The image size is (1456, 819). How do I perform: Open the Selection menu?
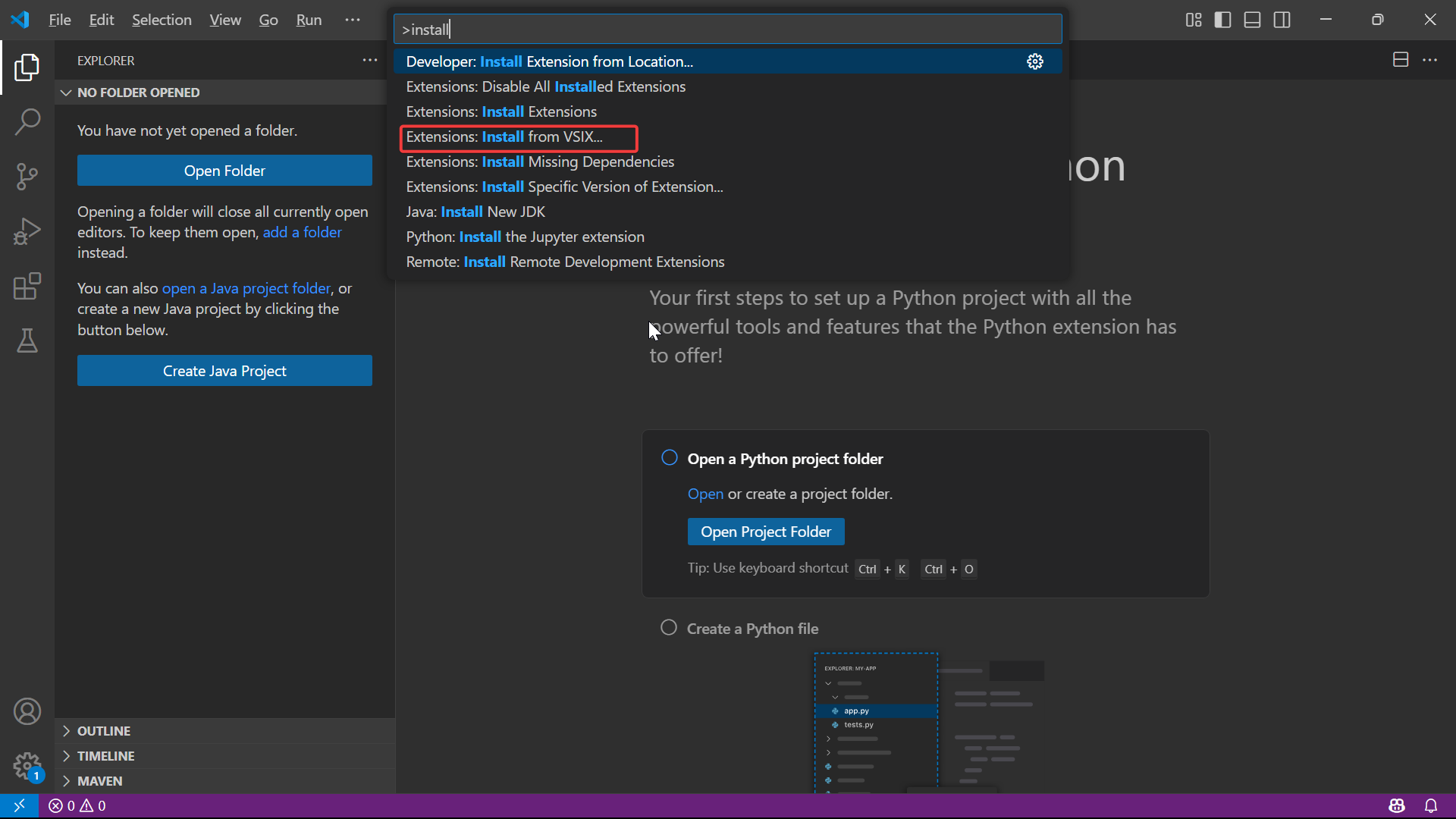coord(162,20)
